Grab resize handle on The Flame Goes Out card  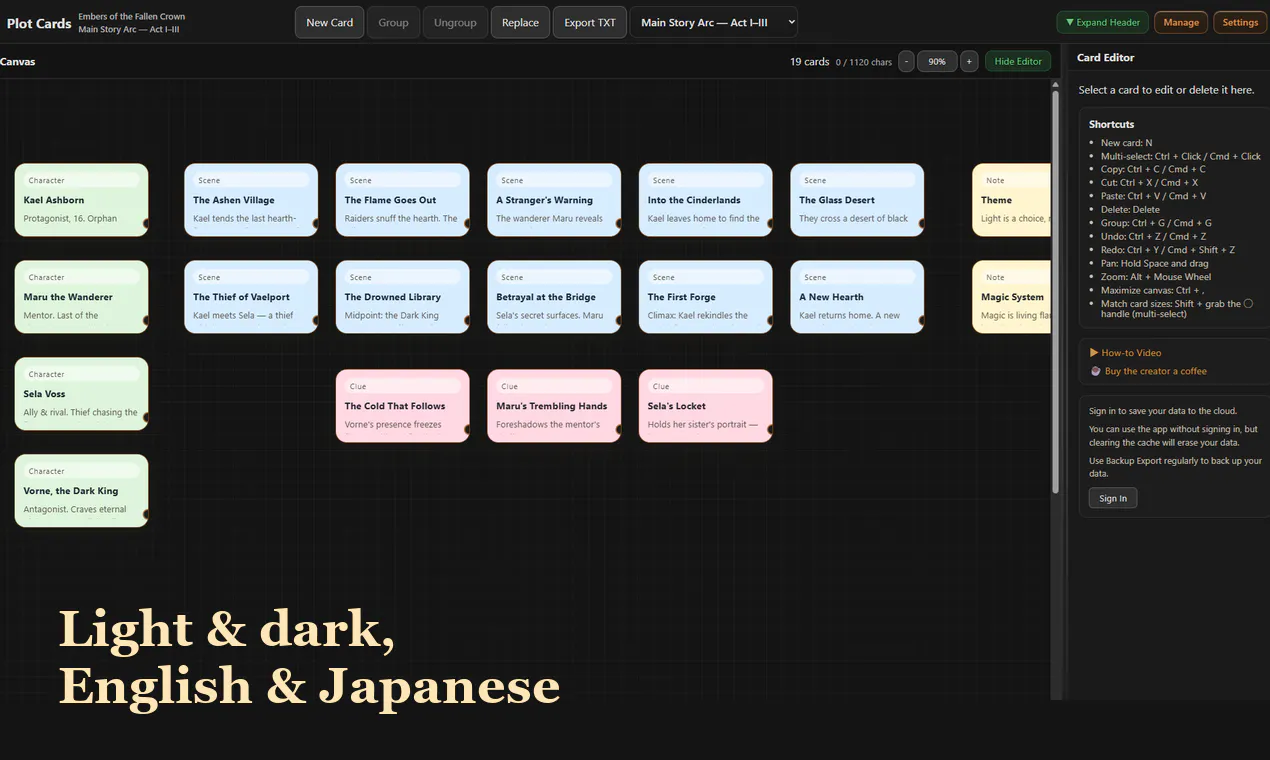tap(467, 224)
